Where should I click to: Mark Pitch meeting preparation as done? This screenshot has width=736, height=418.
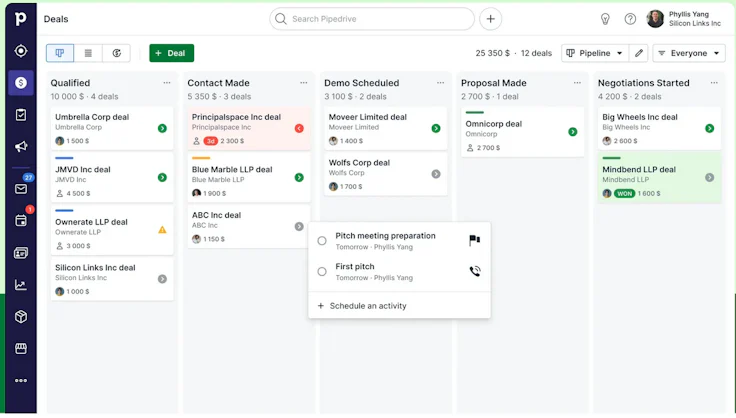click(x=322, y=241)
